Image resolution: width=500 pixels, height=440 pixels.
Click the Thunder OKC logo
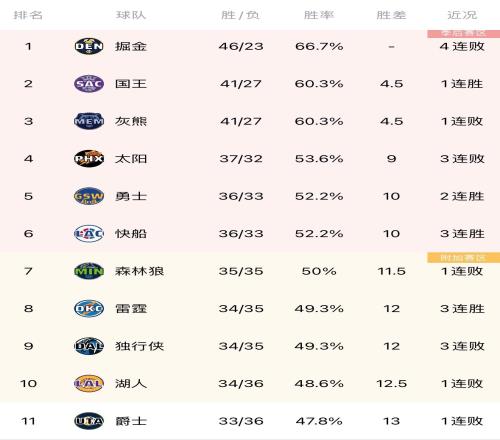click(x=89, y=309)
